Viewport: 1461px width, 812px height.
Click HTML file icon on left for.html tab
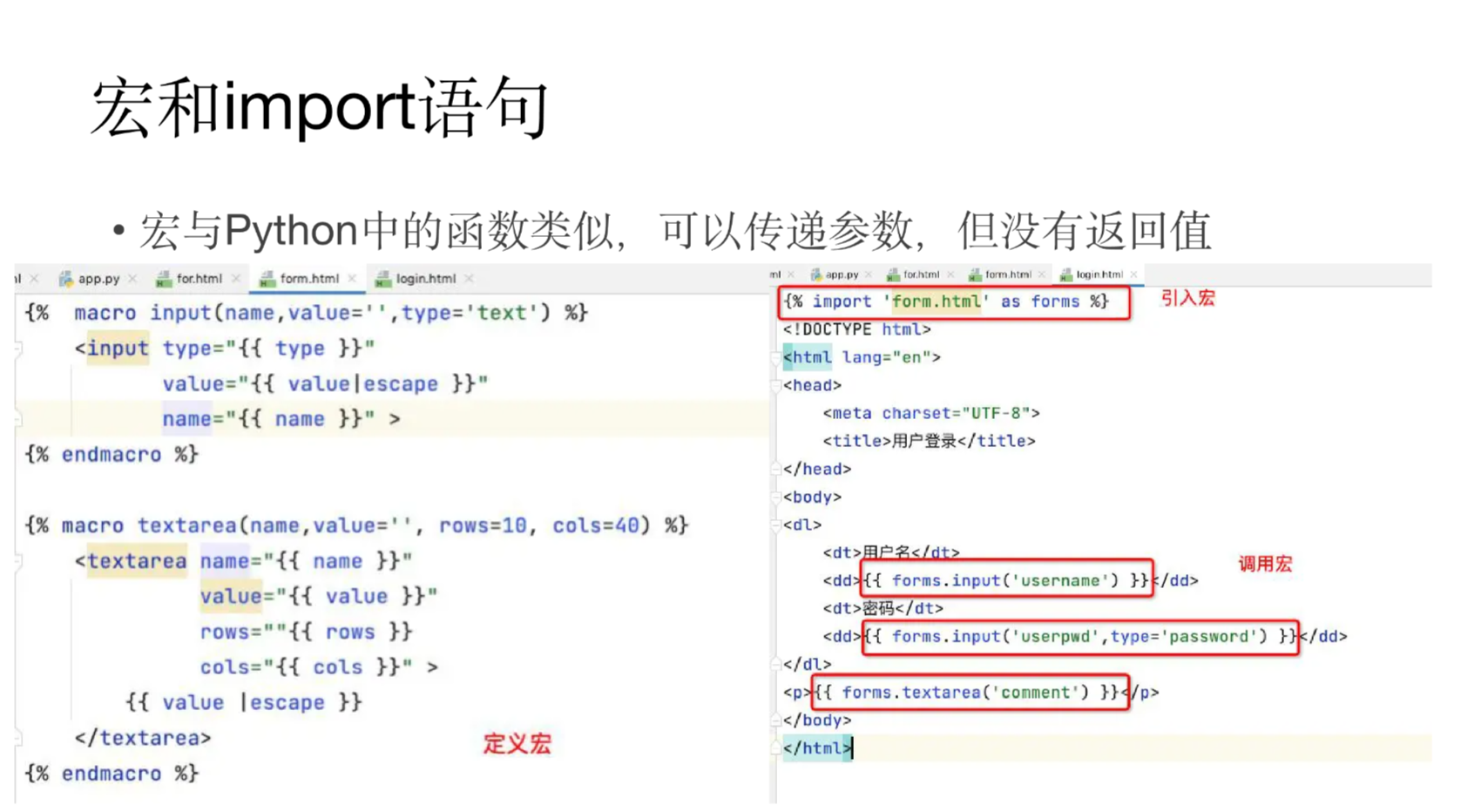click(163, 279)
